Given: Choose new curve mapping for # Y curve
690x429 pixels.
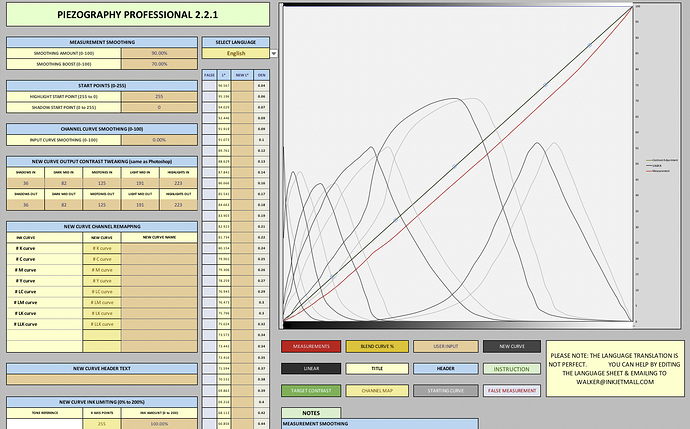Looking at the screenshot, I should (102, 281).
